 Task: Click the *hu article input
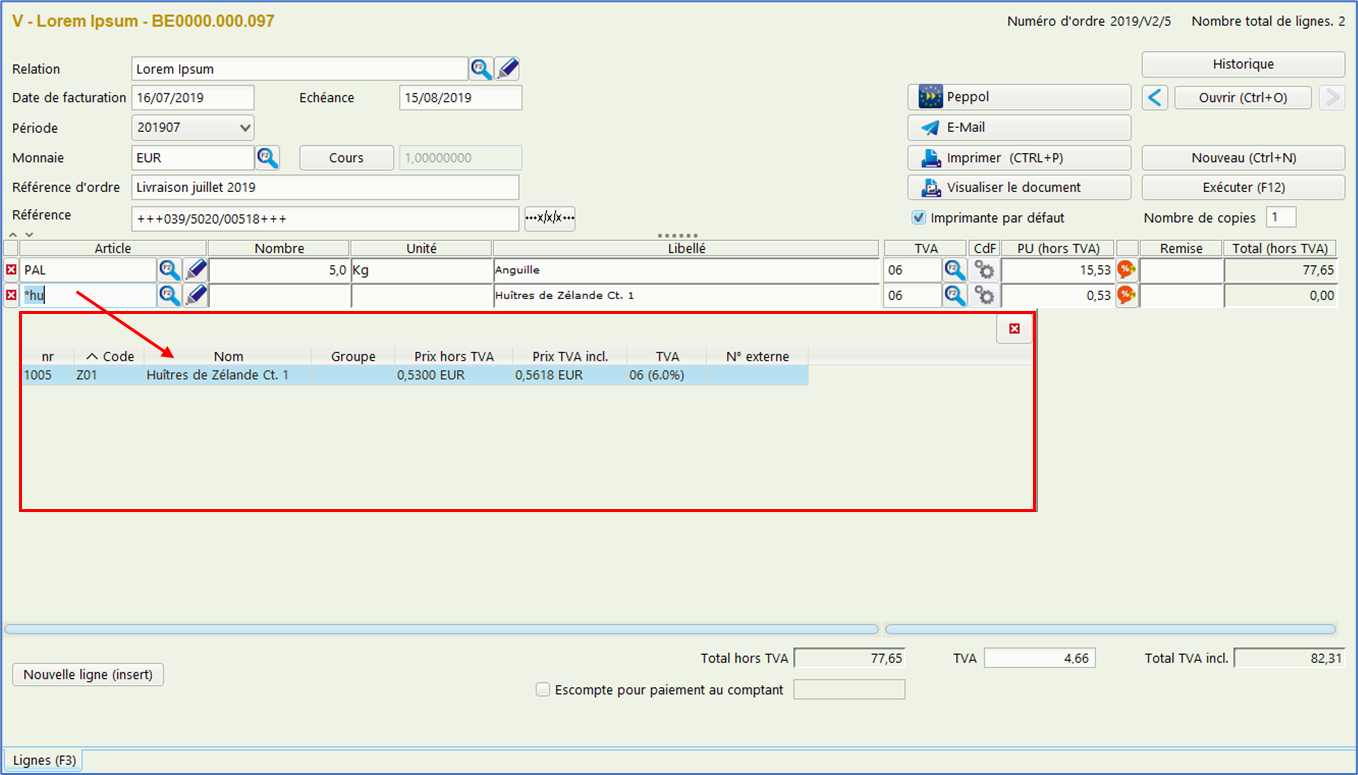88,295
